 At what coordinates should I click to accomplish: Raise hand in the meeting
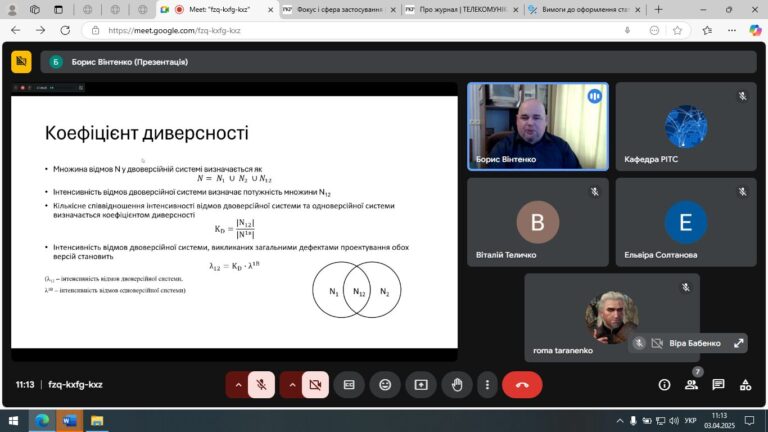pos(458,384)
